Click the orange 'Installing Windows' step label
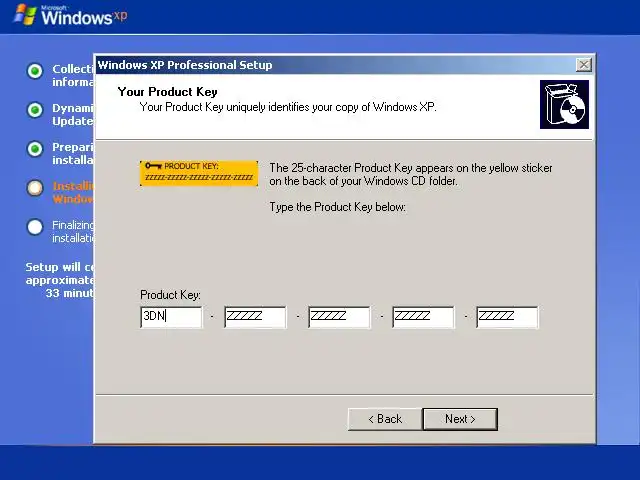Image resolution: width=640 pixels, height=480 pixels. pos(73,192)
